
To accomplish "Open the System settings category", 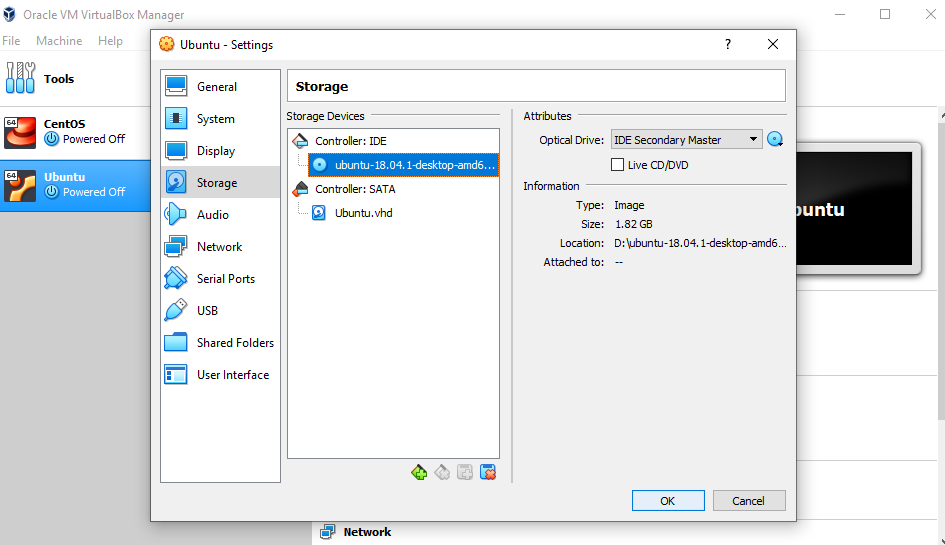I will point(220,119).
